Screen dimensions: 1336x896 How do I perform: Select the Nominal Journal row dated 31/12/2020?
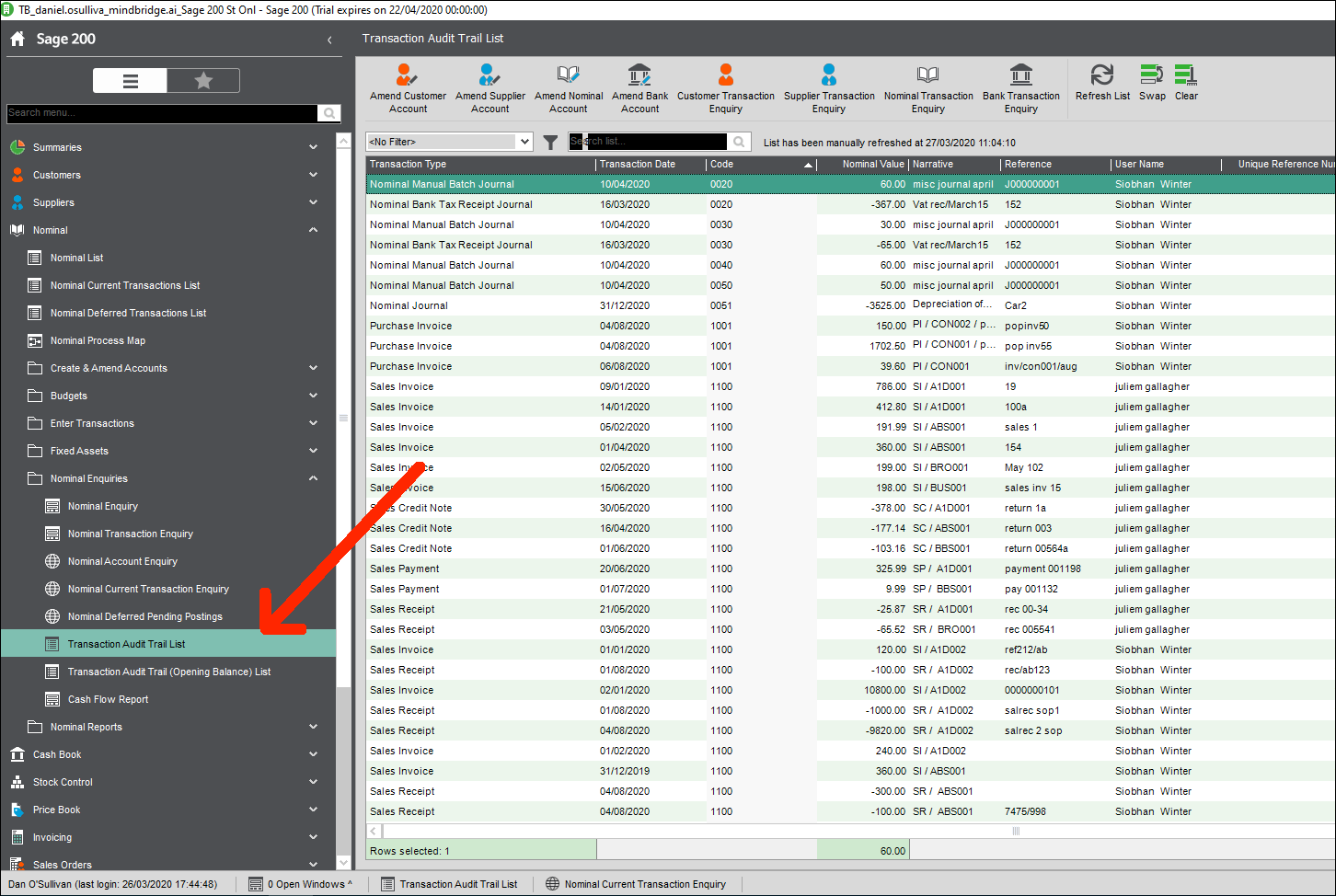(850, 305)
